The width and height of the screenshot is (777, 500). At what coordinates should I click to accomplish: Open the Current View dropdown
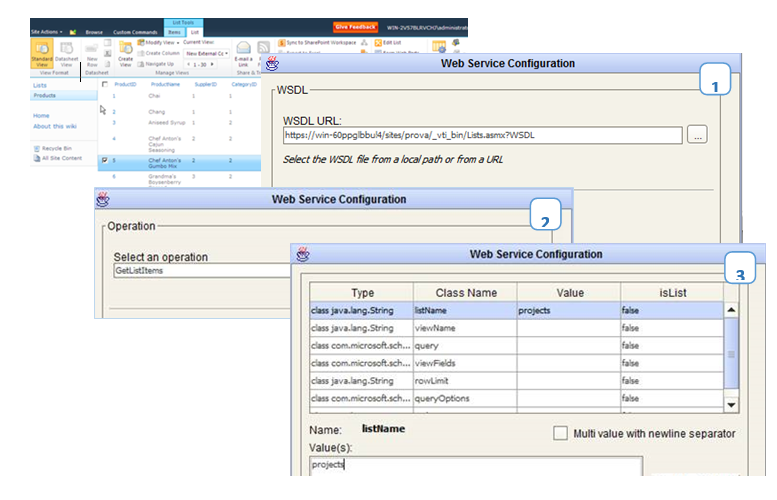click(205, 53)
